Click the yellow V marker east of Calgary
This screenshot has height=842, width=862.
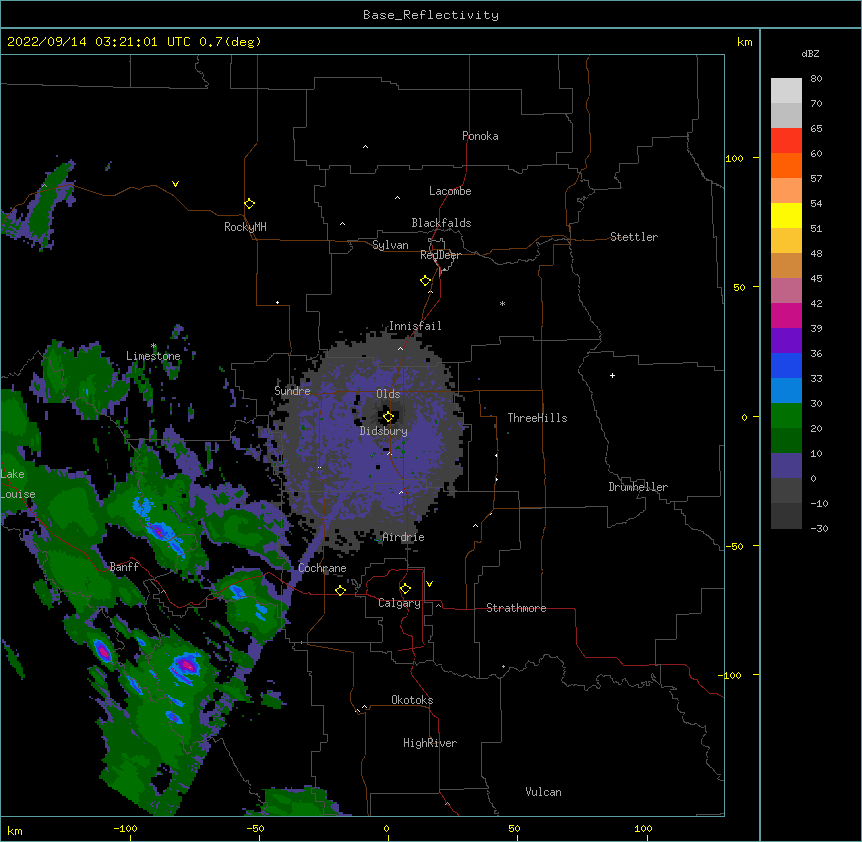coord(429,584)
